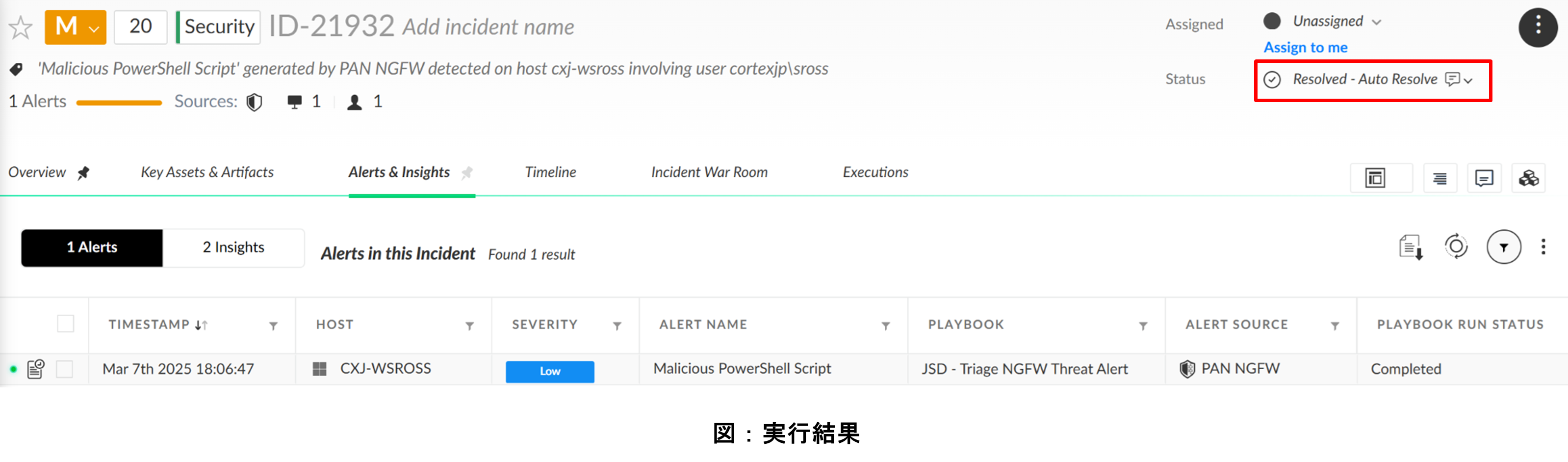Select the 1 Alerts button

pyautogui.click(x=92, y=247)
